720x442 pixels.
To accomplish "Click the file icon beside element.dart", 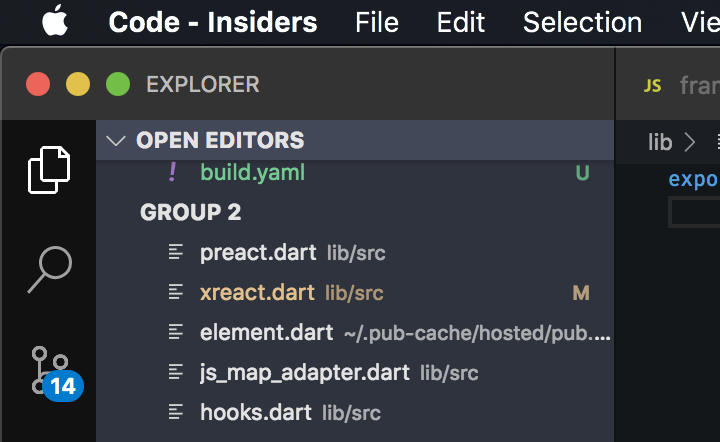I will coord(176,332).
